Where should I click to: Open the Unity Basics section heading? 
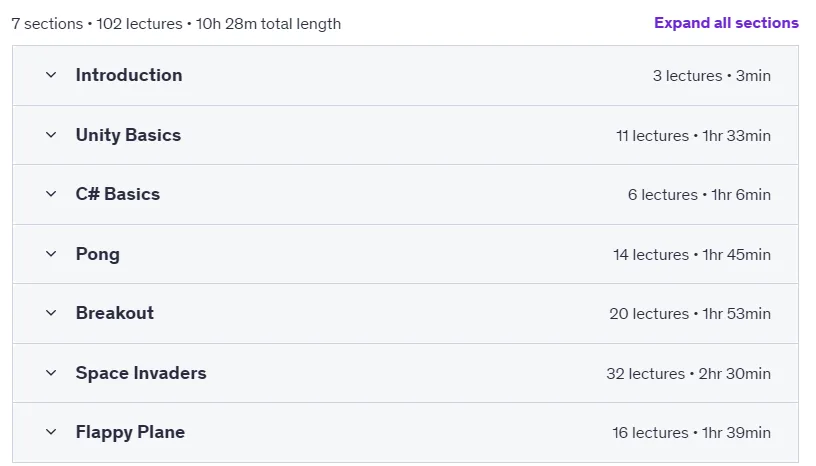pos(129,135)
